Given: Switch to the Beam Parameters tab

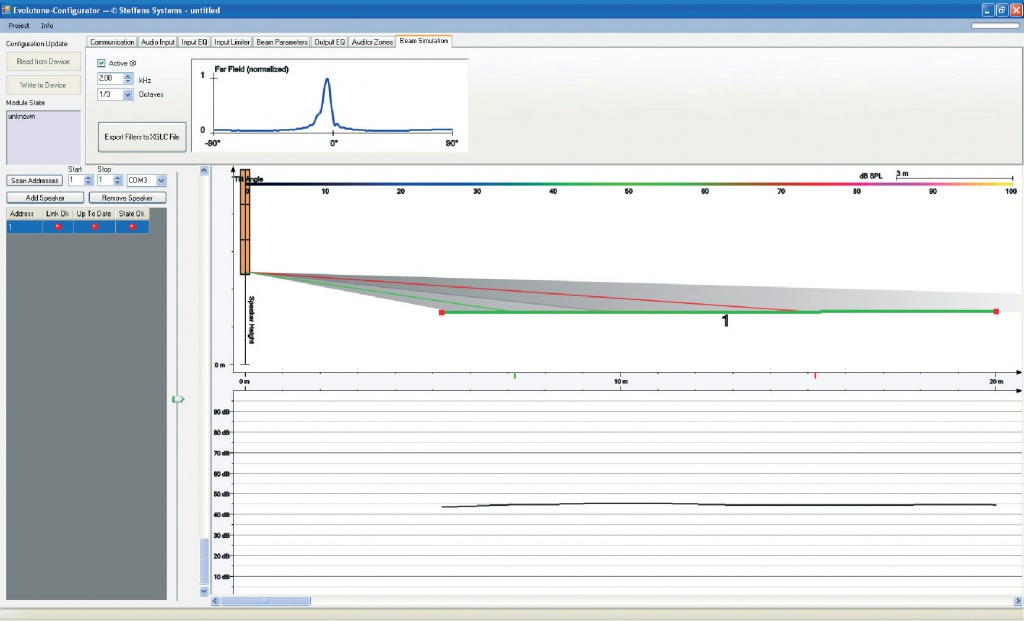Looking at the screenshot, I should [281, 42].
